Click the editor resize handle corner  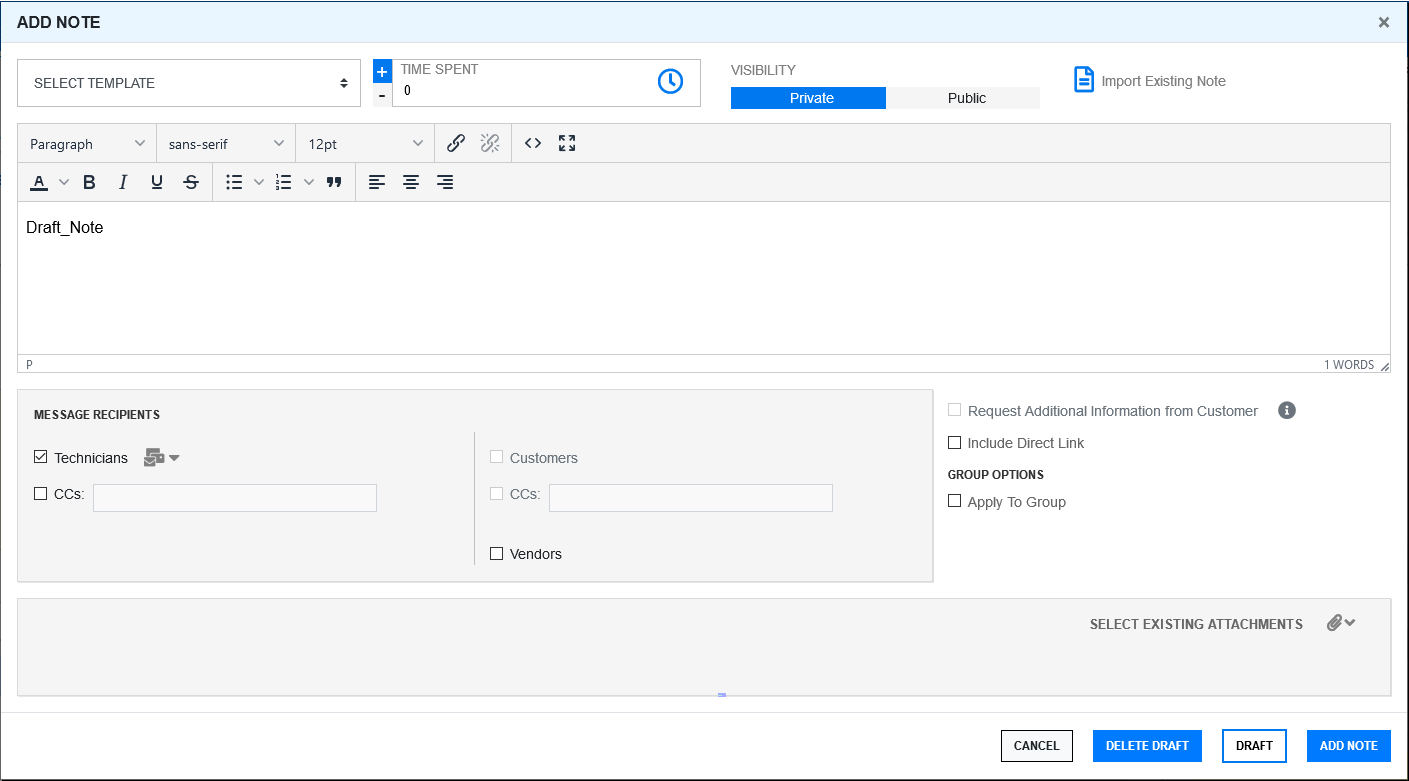[1384, 366]
